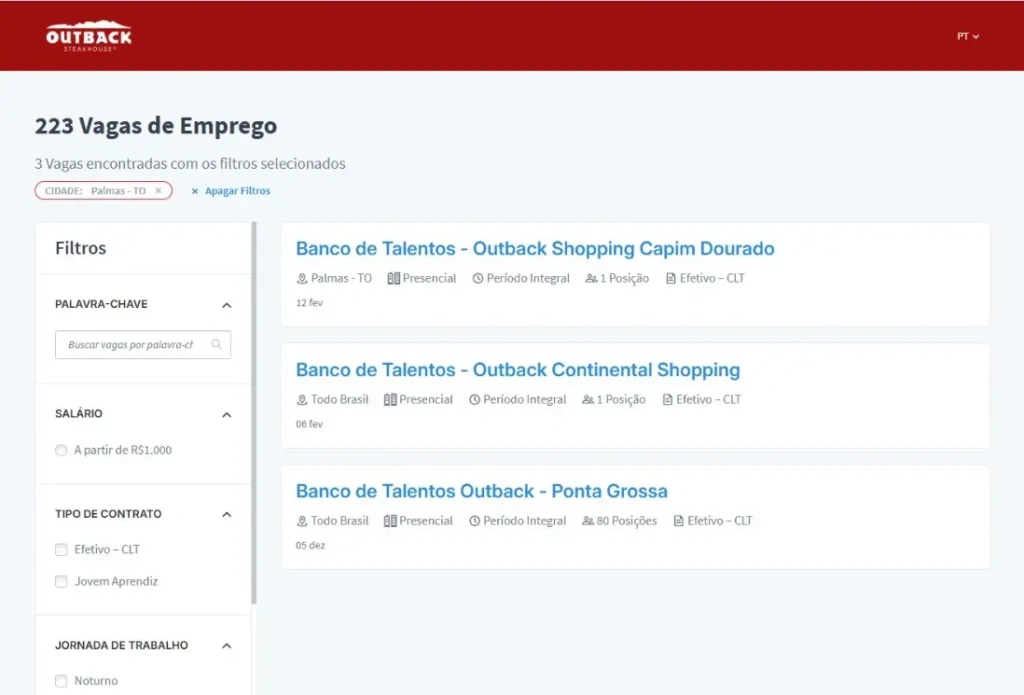This screenshot has width=1024, height=695.
Task: Collapse the Salário filter section
Action: [226, 415]
